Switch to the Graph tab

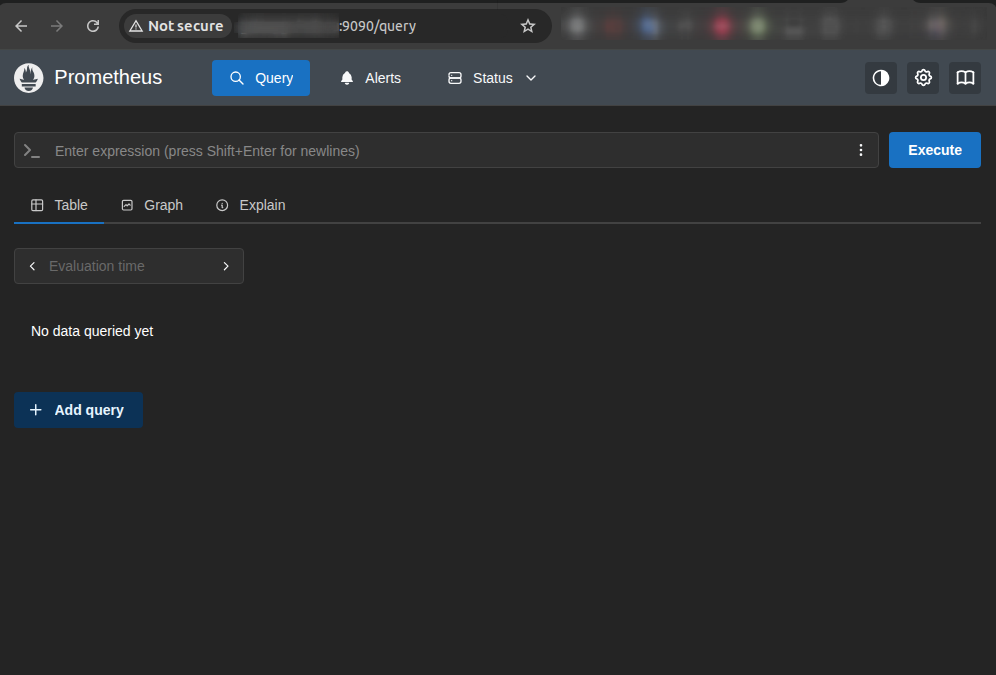pyautogui.click(x=152, y=205)
